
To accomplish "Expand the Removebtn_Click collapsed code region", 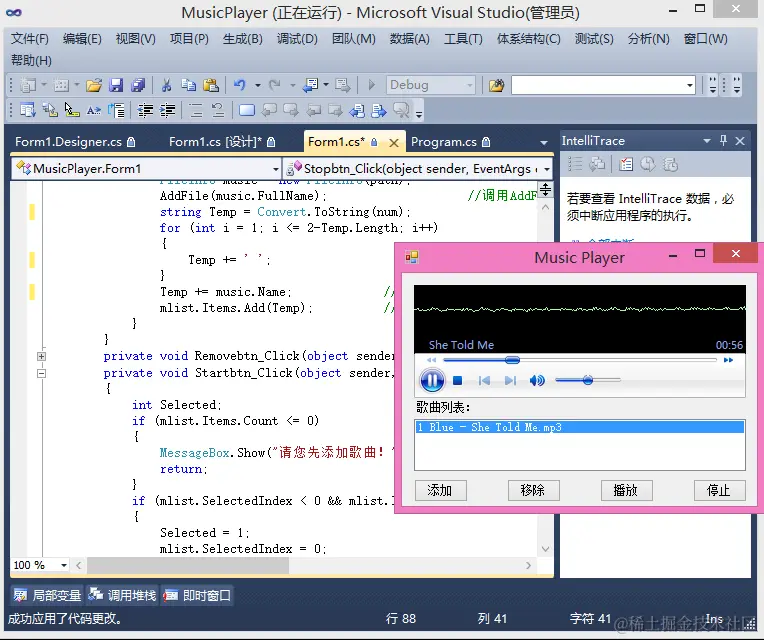I will coord(41,357).
